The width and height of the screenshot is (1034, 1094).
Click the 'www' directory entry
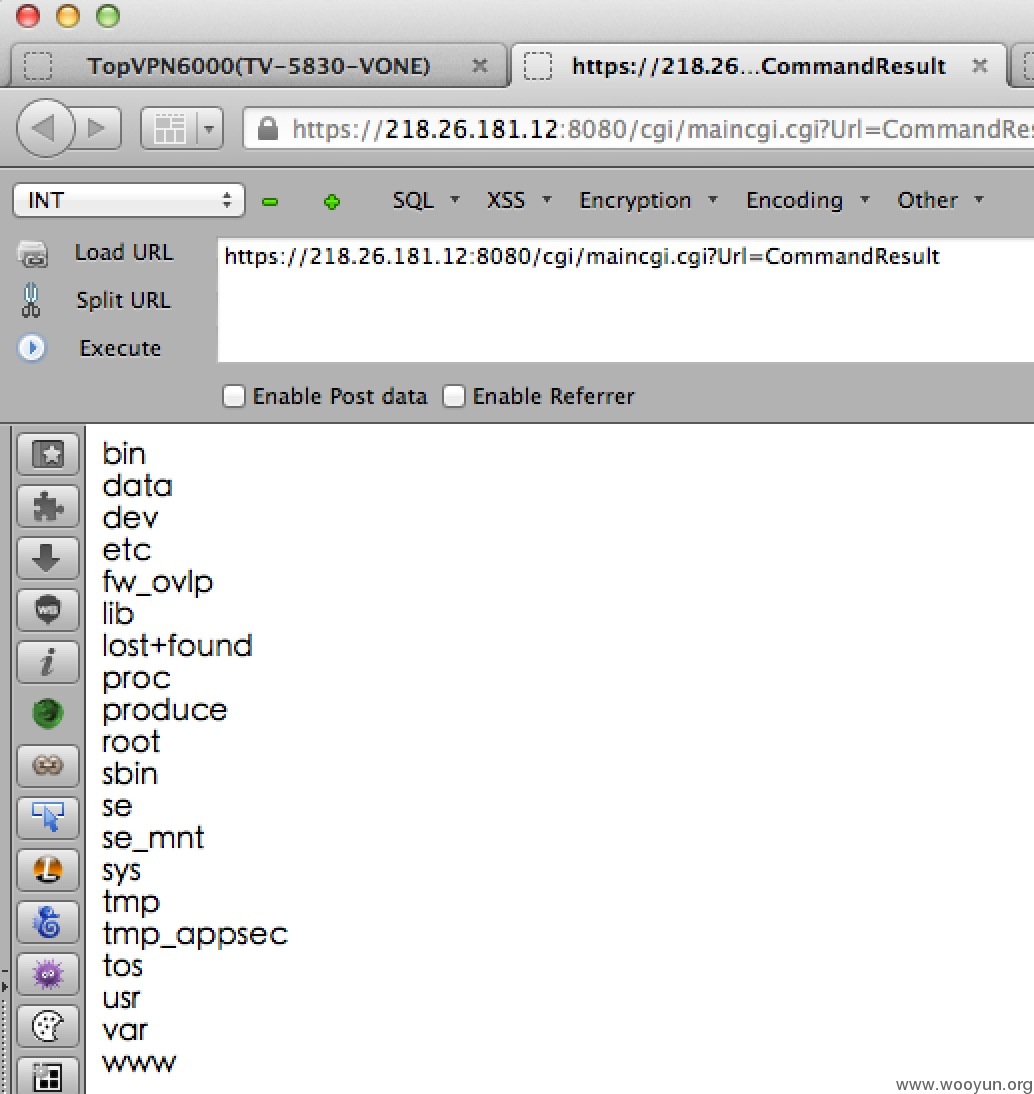[x=140, y=1063]
